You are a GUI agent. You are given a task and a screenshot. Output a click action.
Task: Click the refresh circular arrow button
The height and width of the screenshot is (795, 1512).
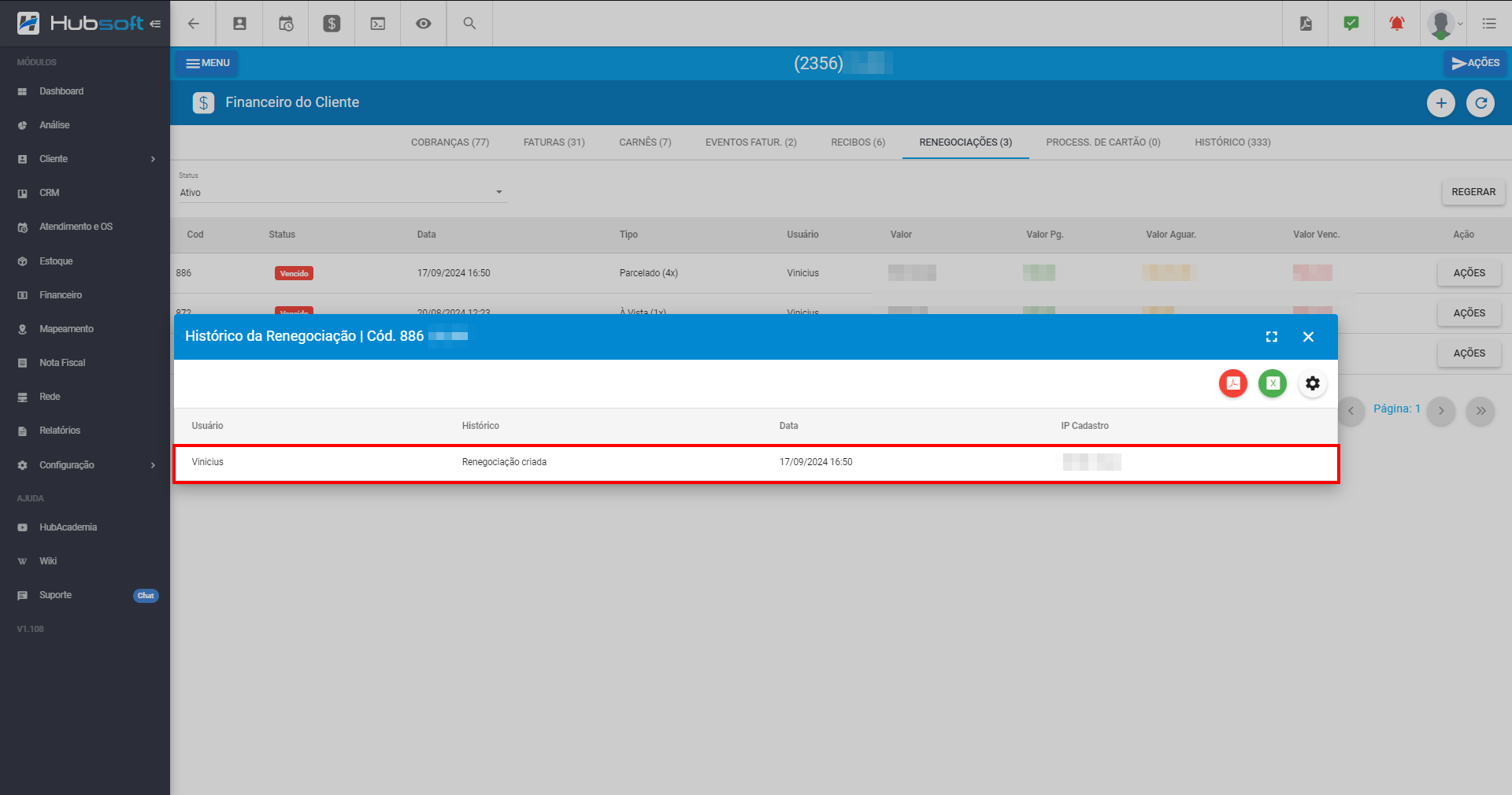click(x=1480, y=103)
